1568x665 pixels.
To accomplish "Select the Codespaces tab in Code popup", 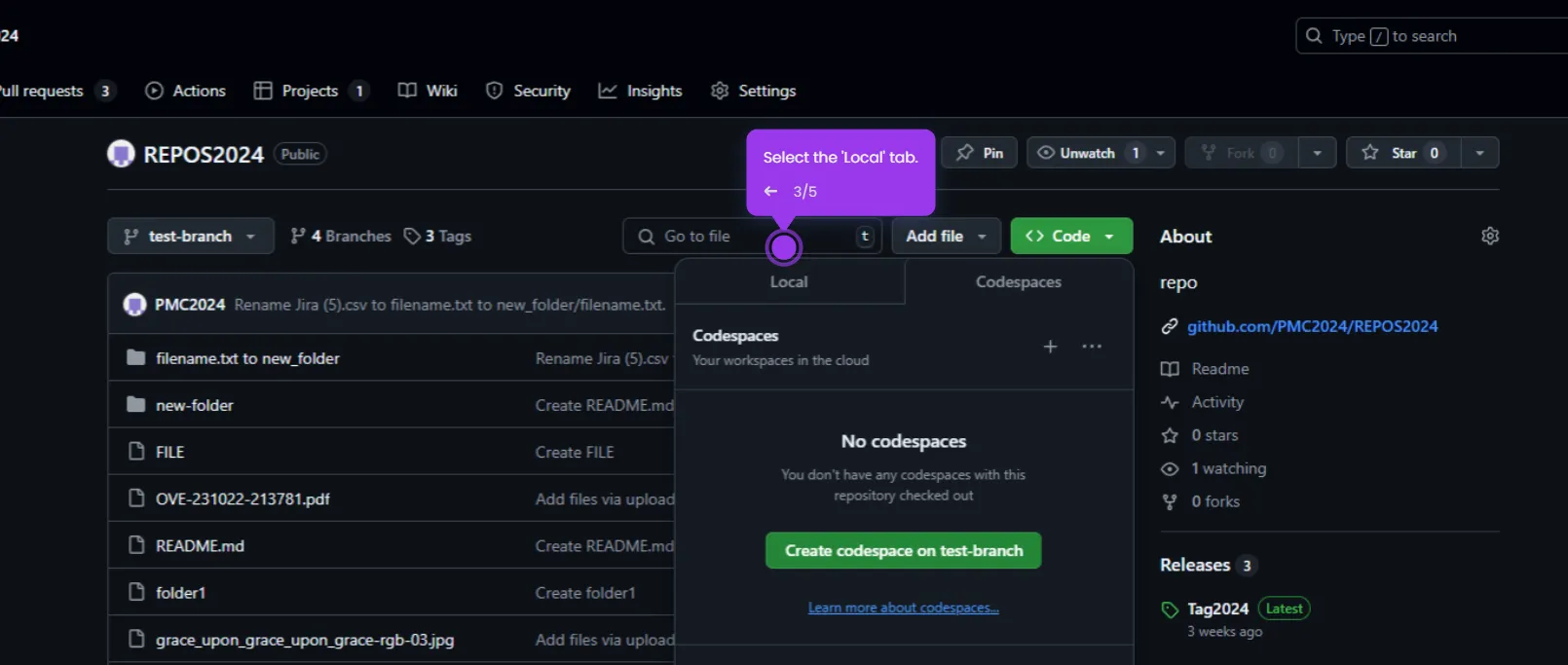I will [1019, 281].
